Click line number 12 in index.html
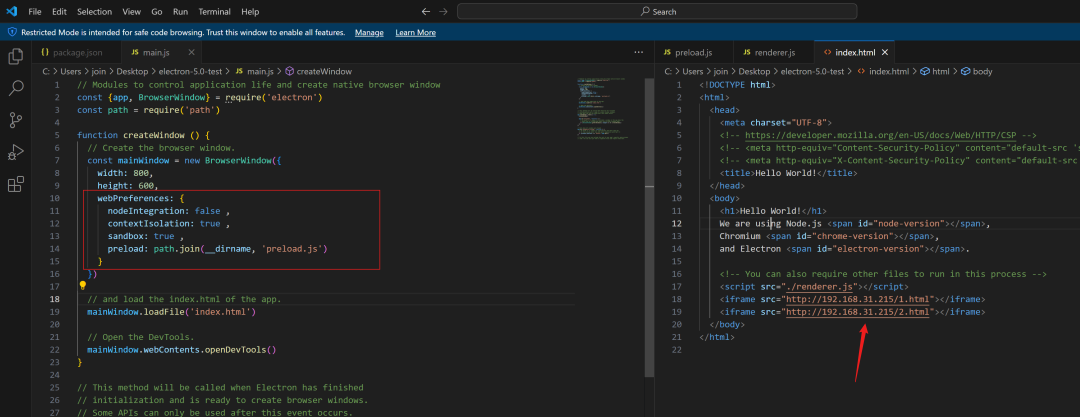The image size is (1080, 417). tap(677, 223)
